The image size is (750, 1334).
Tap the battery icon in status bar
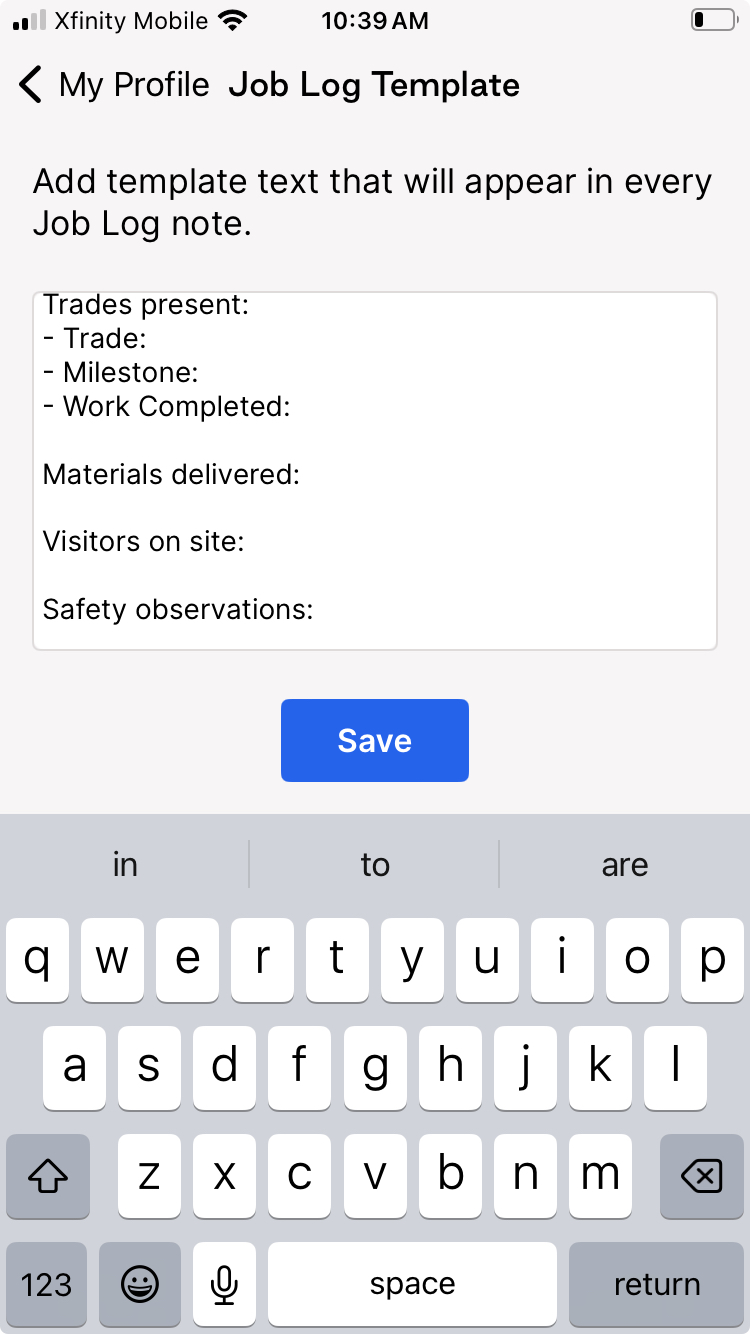713,20
